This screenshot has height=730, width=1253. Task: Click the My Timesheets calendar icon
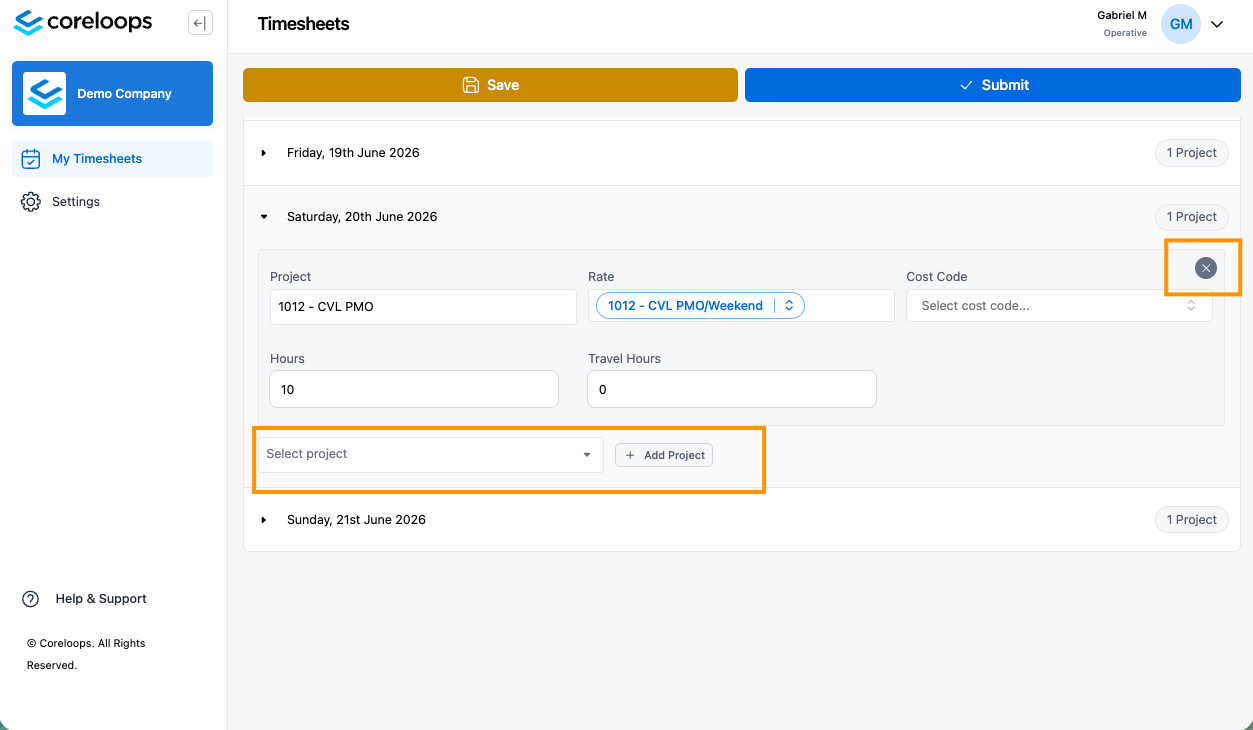(x=31, y=158)
